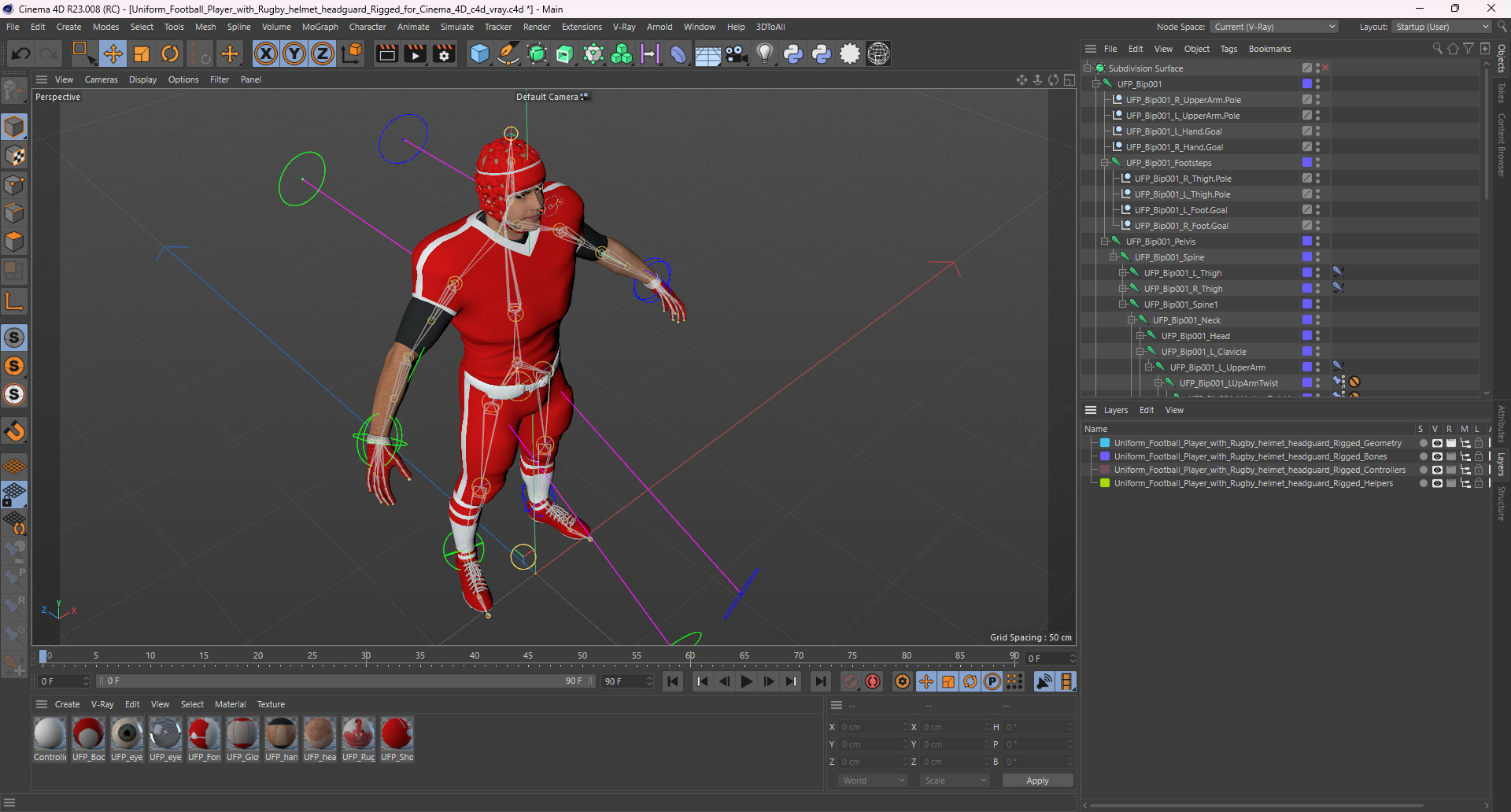The height and width of the screenshot is (812, 1511).
Task: Go to start of animation
Action: tap(673, 681)
